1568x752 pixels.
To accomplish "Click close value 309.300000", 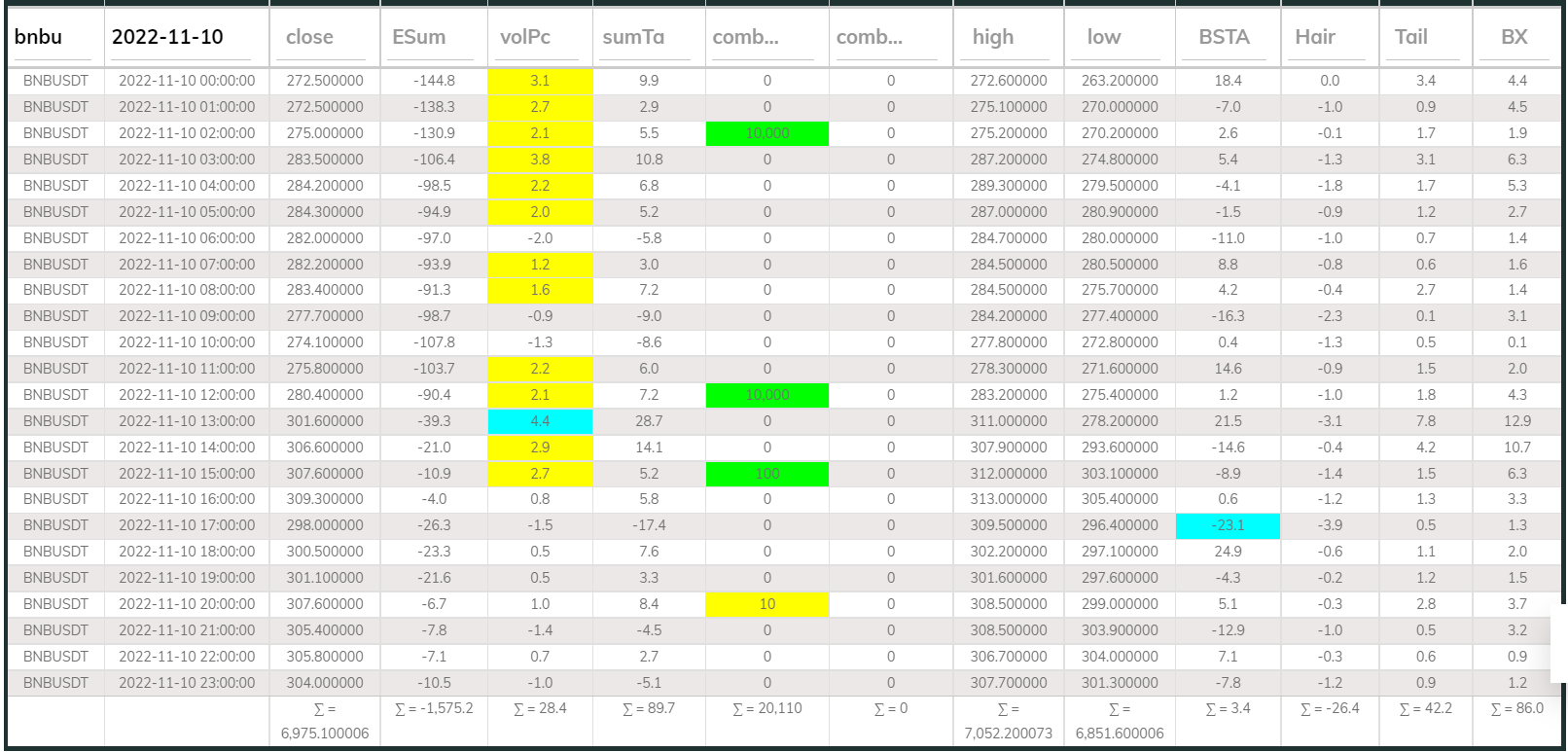I will click(325, 499).
